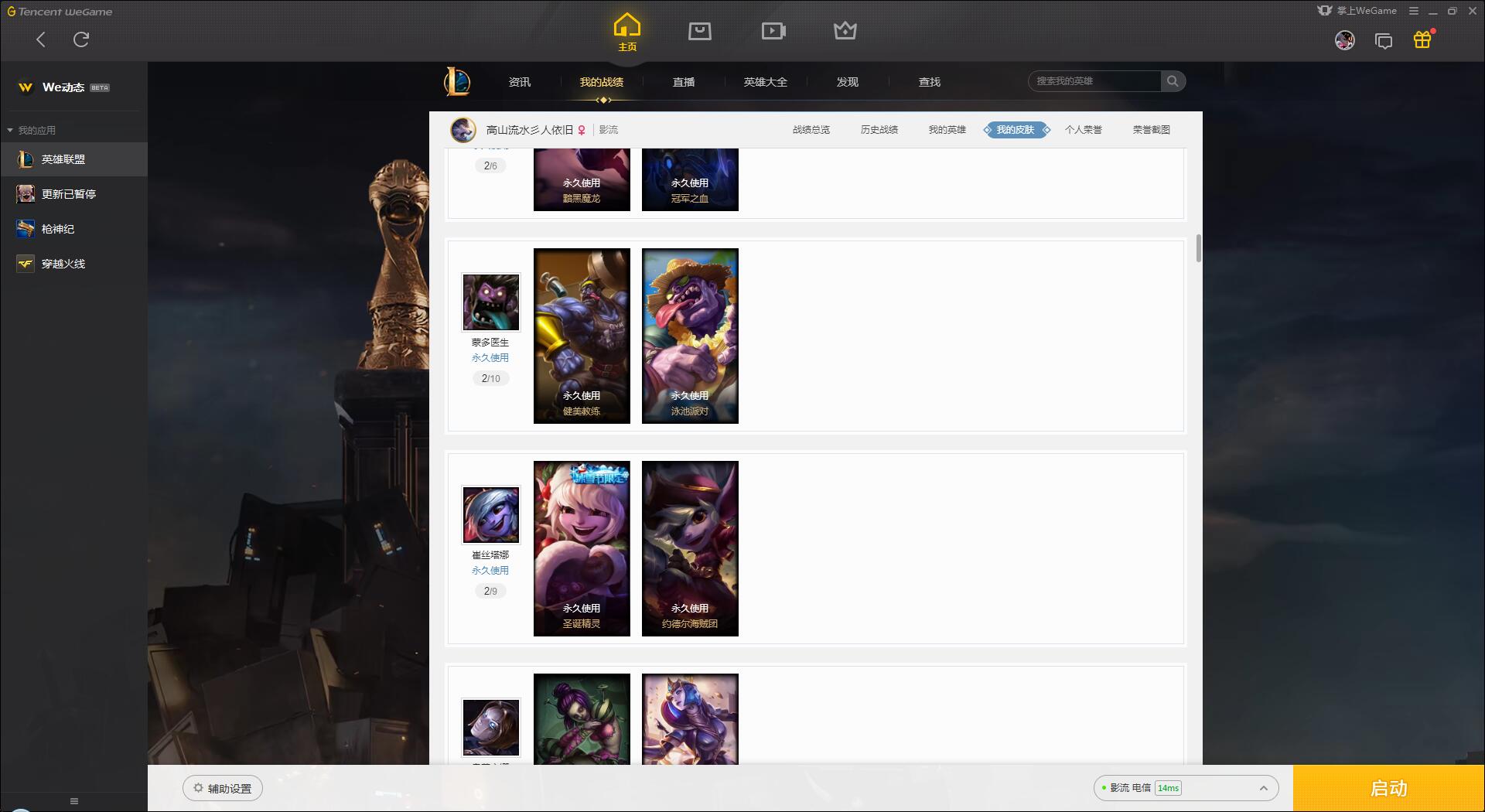
Task: Click the 崔丝塔娜 champion portrait
Action: (x=491, y=514)
